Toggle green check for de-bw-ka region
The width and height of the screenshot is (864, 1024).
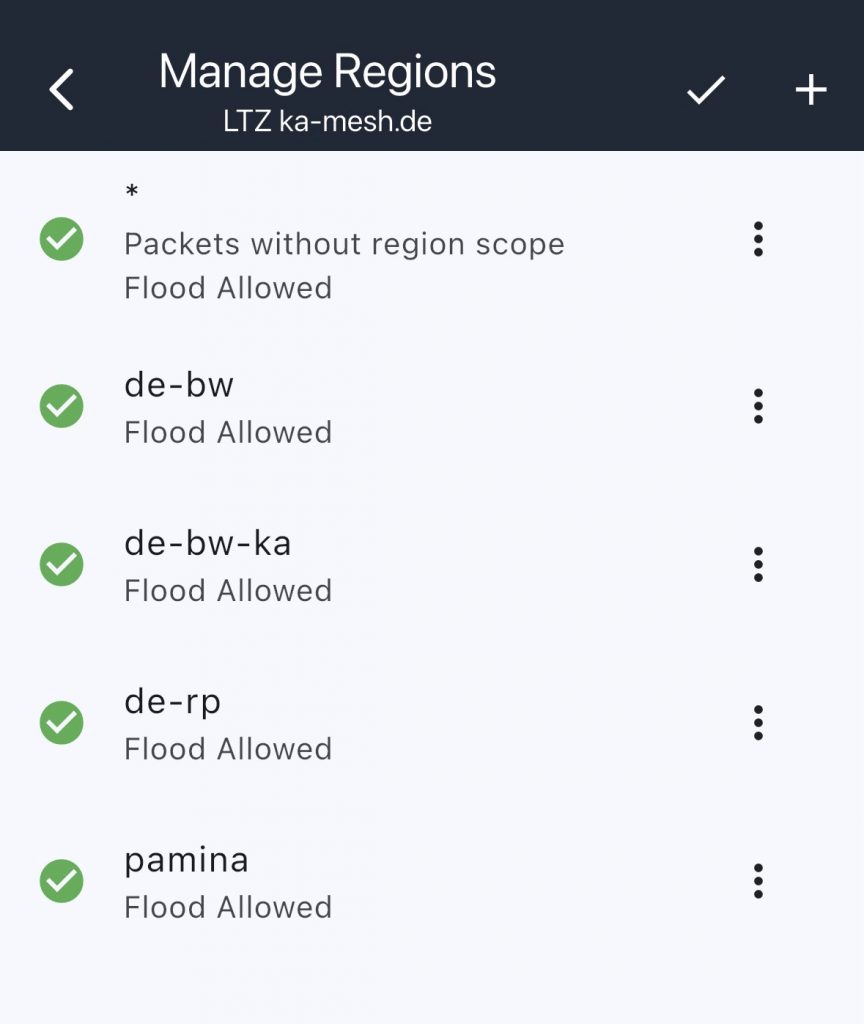[62, 565]
